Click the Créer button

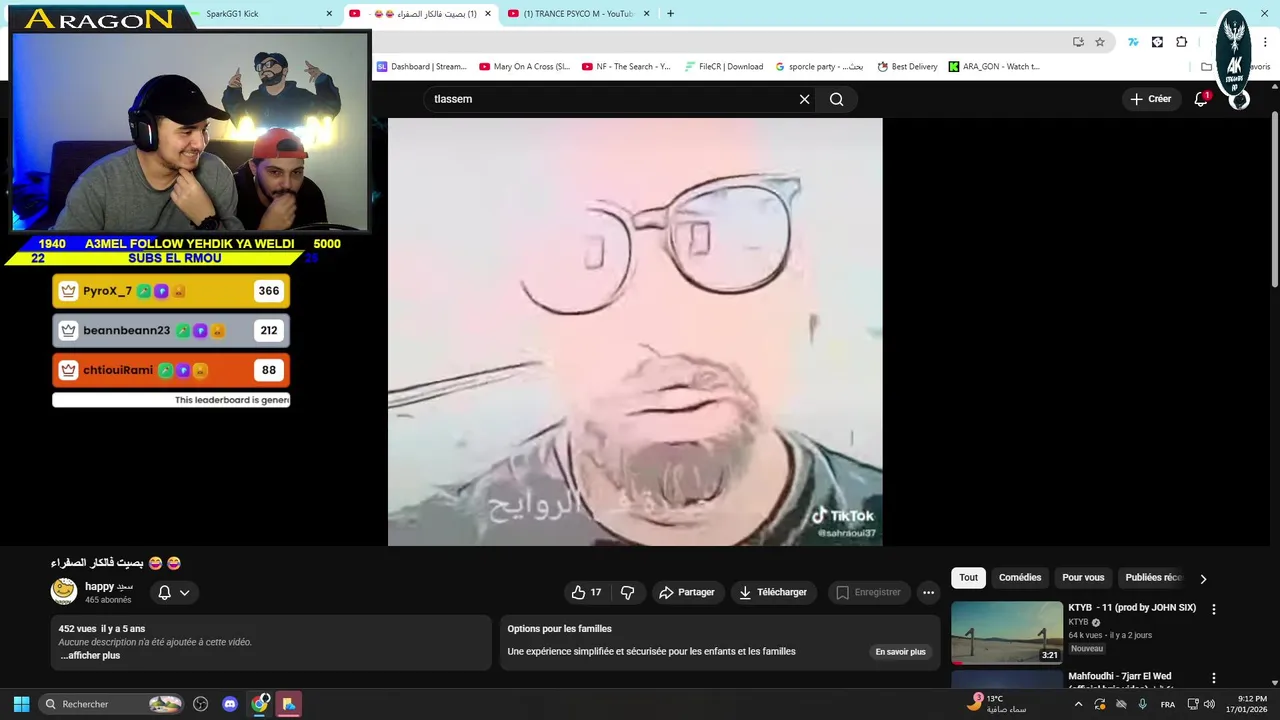point(1151,99)
